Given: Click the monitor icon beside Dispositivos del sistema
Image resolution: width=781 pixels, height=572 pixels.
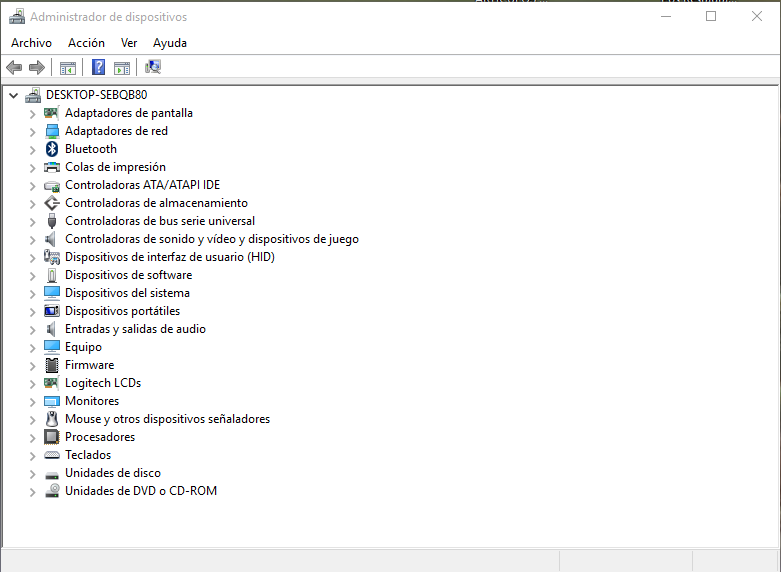Looking at the screenshot, I should tap(52, 293).
